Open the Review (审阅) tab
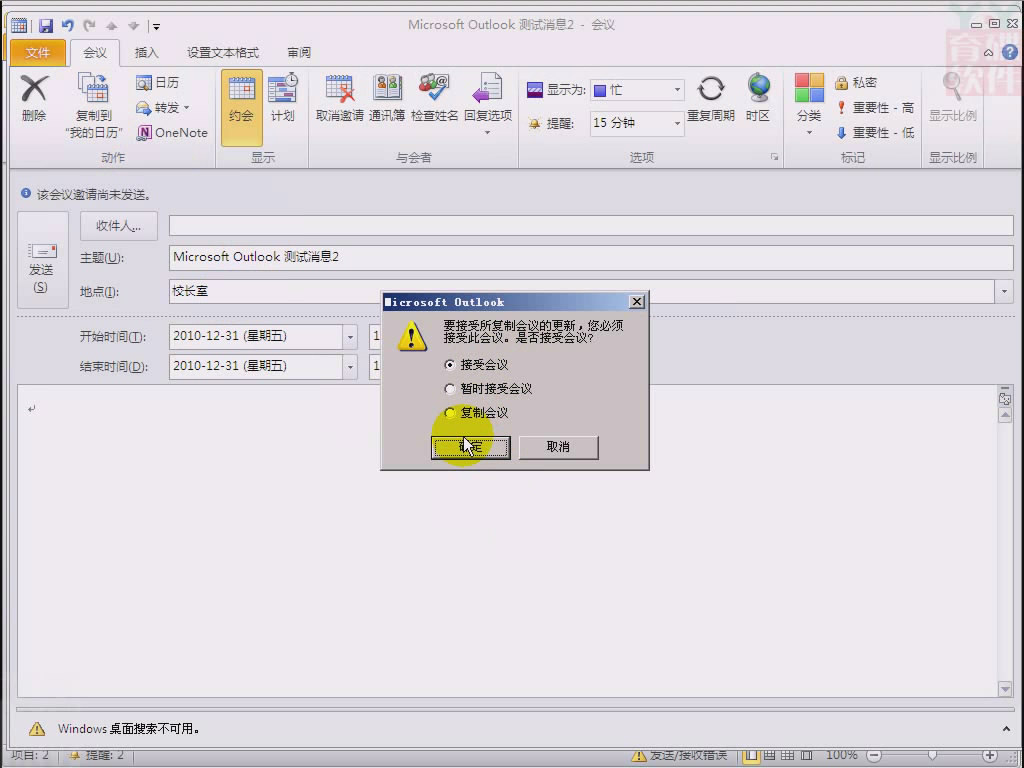This screenshot has width=1024, height=768. [x=299, y=53]
